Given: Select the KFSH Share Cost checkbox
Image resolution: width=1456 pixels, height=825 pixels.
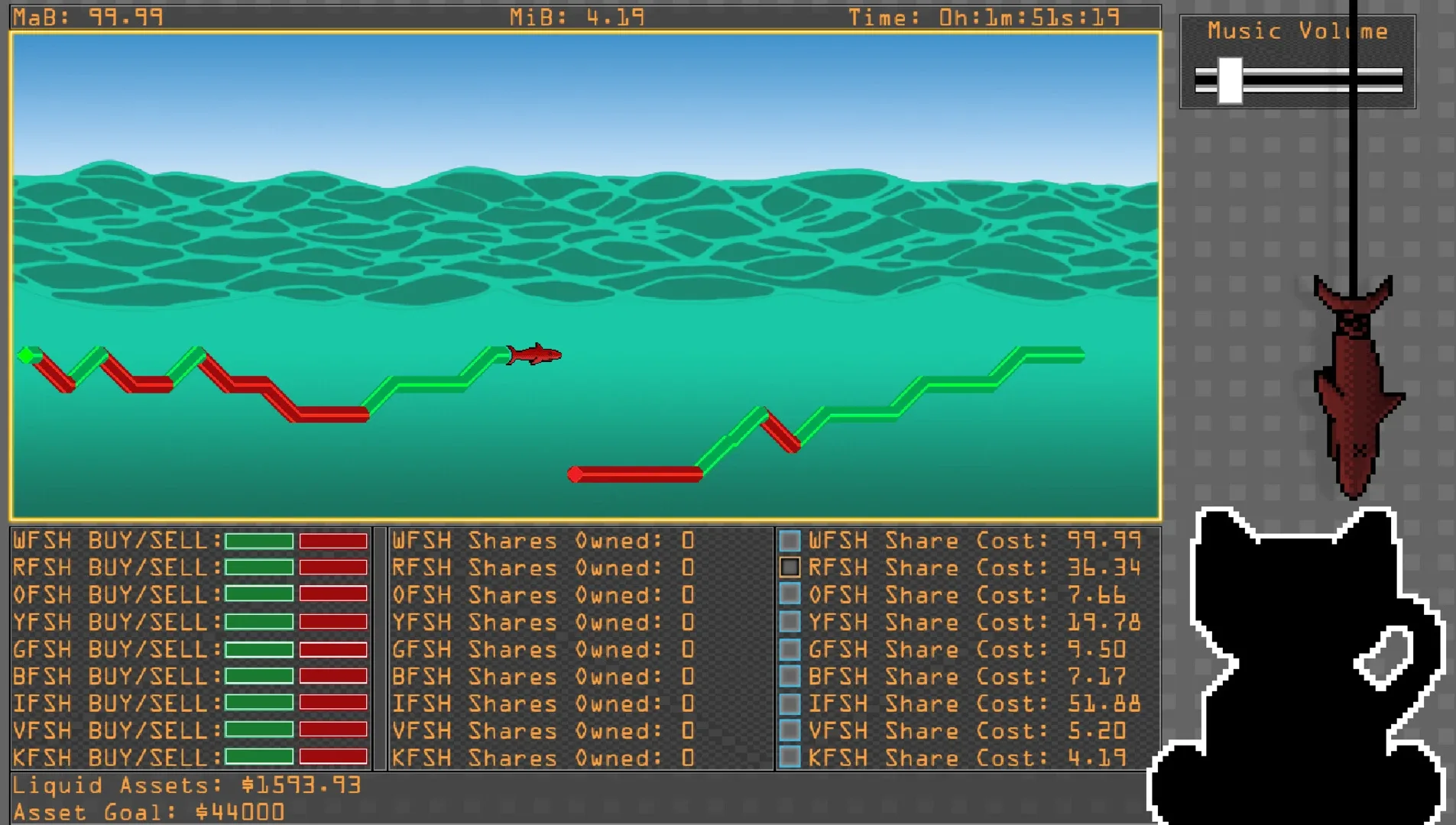Looking at the screenshot, I should click(790, 757).
